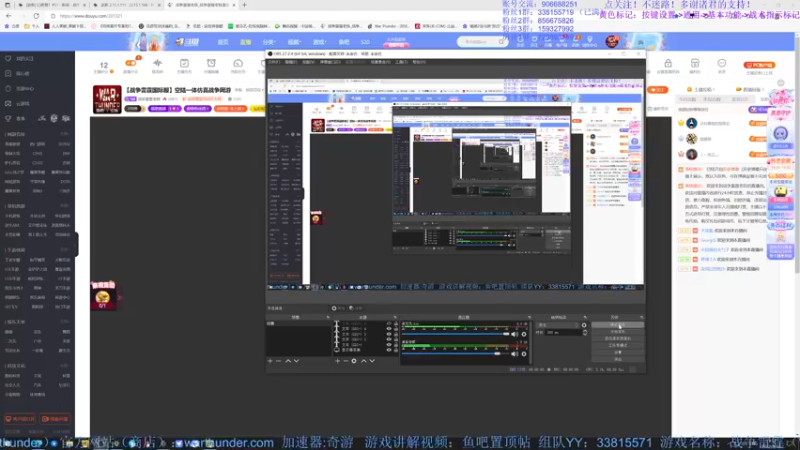Click the War Thunder room avatar
800x450 pixels.
click(x=107, y=99)
